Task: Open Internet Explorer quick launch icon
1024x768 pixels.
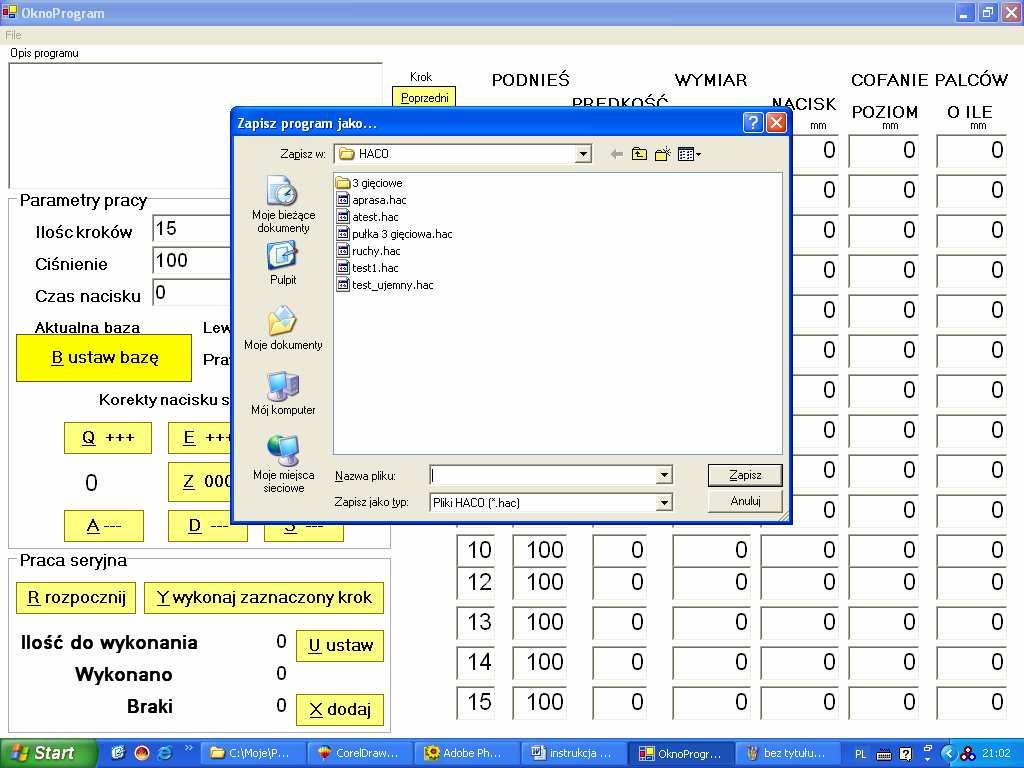Action: [165, 753]
